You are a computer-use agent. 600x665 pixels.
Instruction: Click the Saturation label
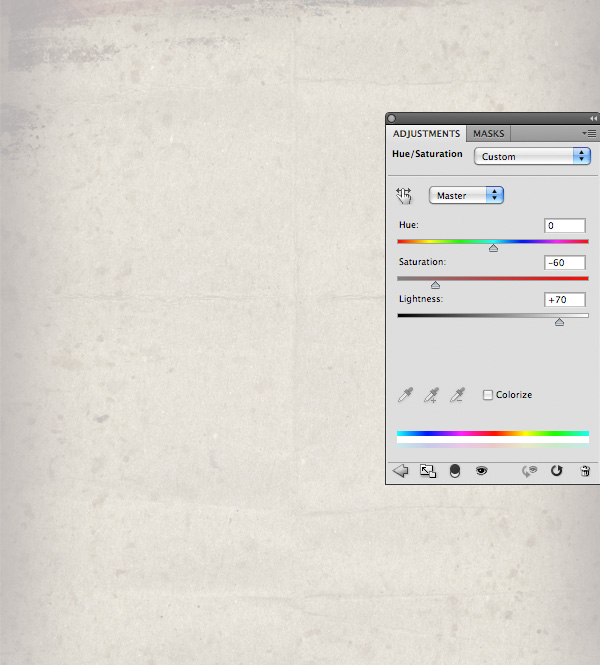(x=422, y=262)
